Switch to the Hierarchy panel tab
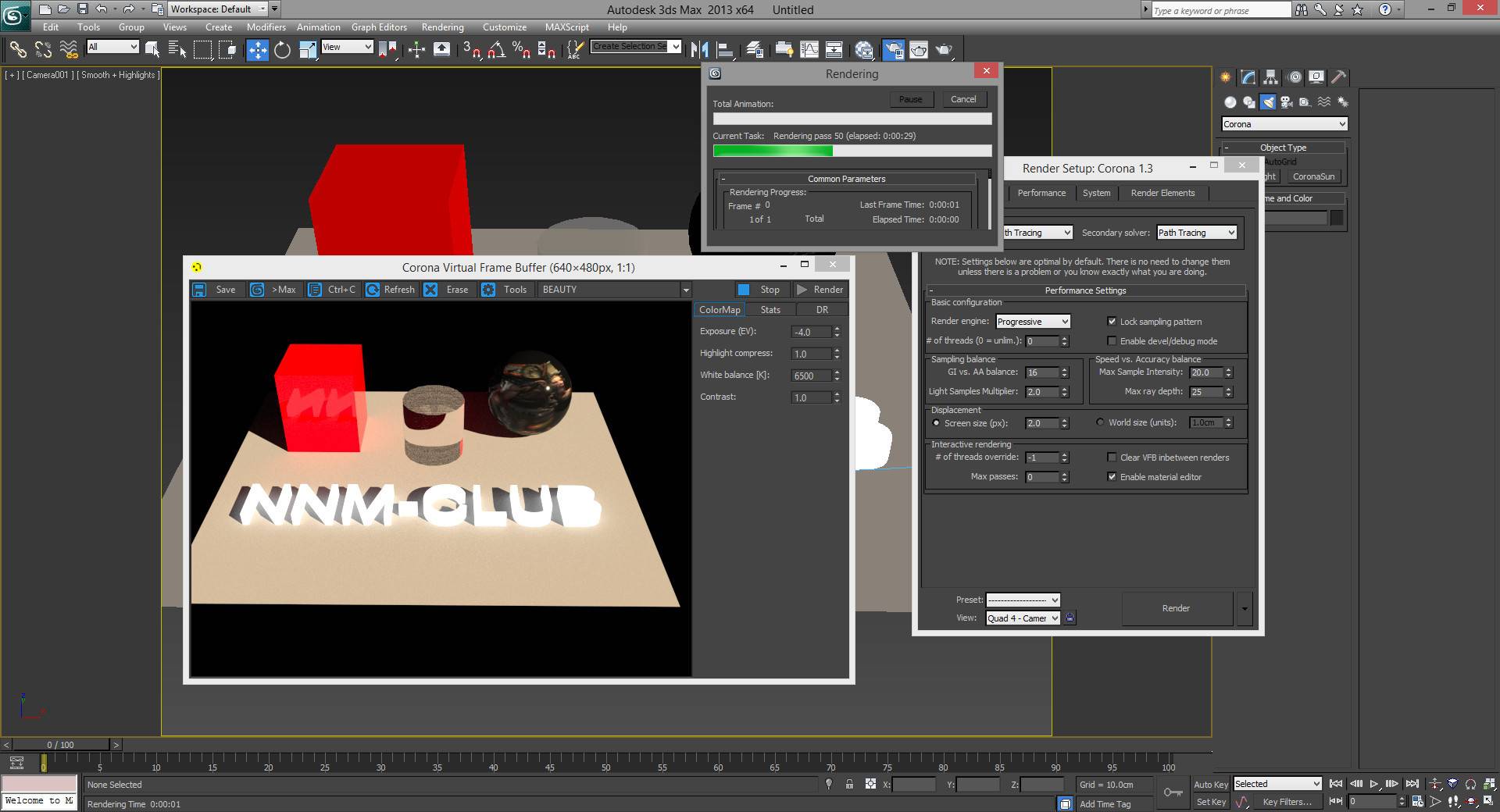Screen dimensions: 1500x812 (x=1270, y=77)
